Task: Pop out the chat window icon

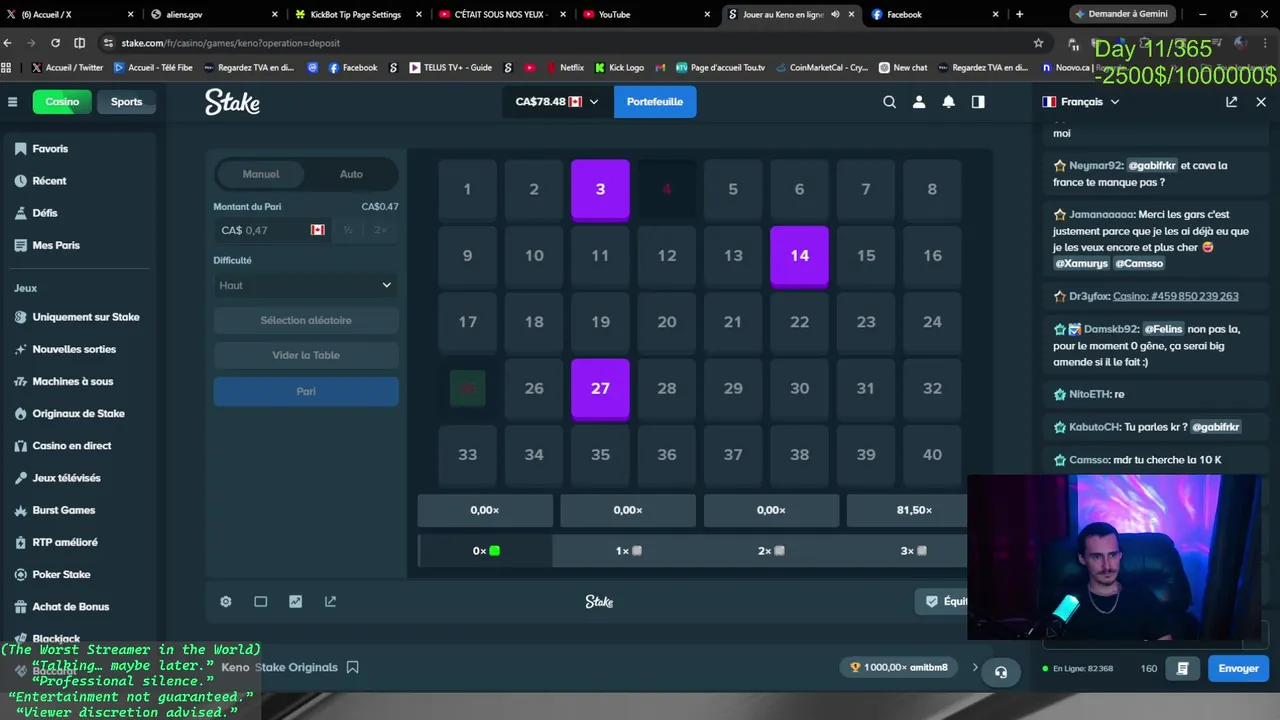Action: [x=1231, y=102]
